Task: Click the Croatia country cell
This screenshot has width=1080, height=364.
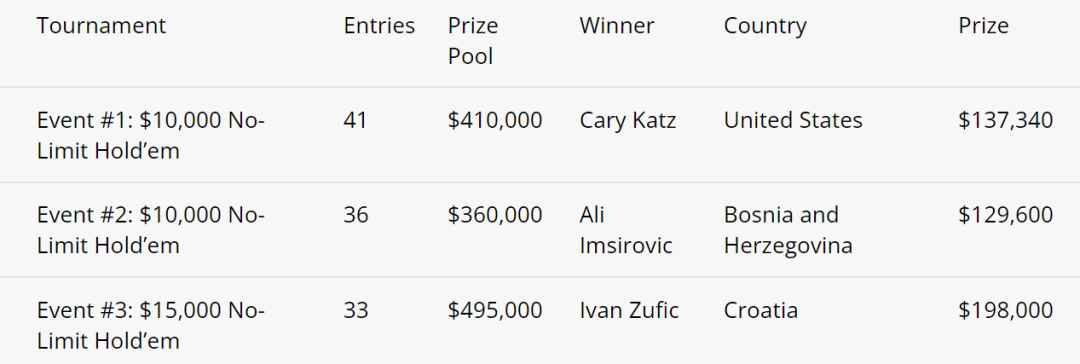Action: pyautogui.click(x=760, y=310)
